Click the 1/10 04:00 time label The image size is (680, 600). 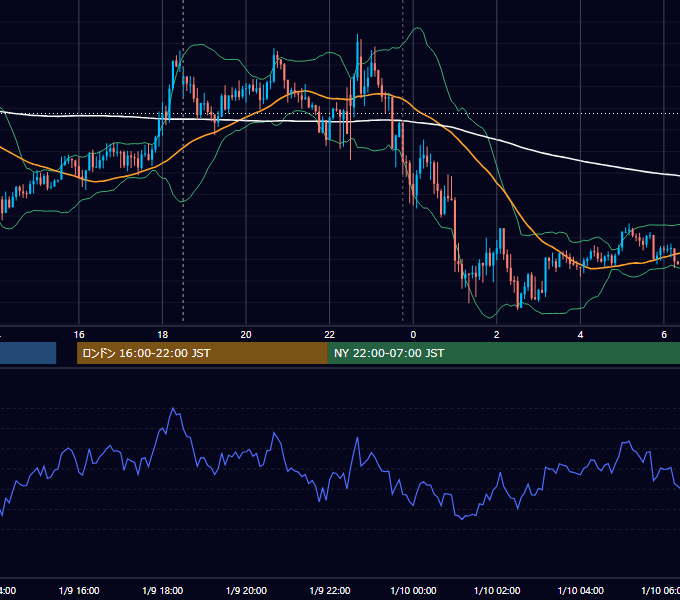pos(580,590)
